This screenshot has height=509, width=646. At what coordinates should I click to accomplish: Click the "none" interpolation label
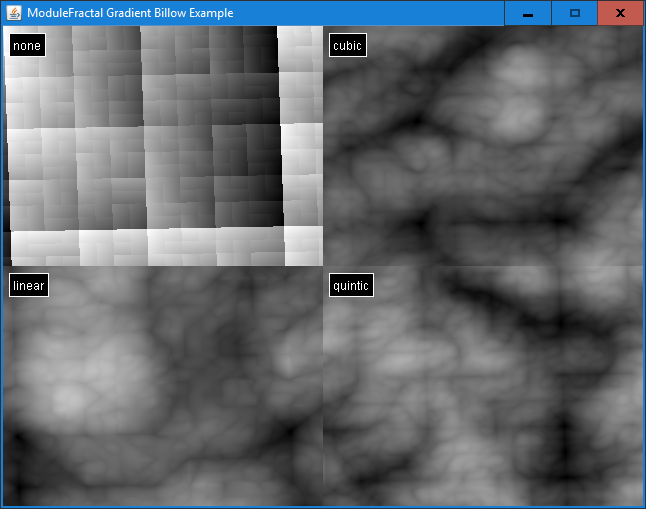pos(26,46)
